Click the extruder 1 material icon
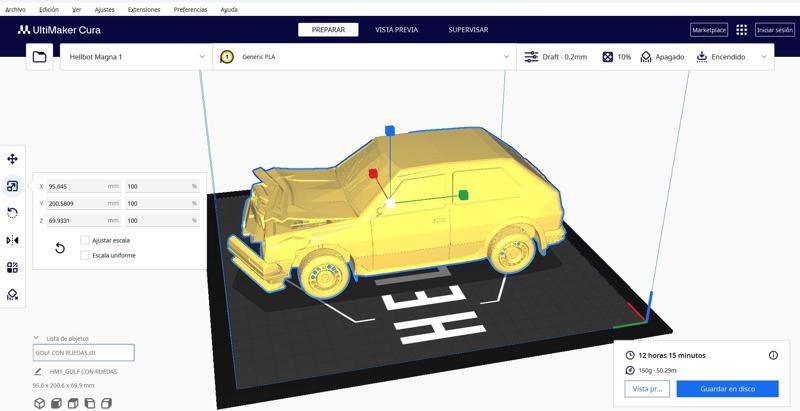The height and width of the screenshot is (411, 800). pos(227,57)
